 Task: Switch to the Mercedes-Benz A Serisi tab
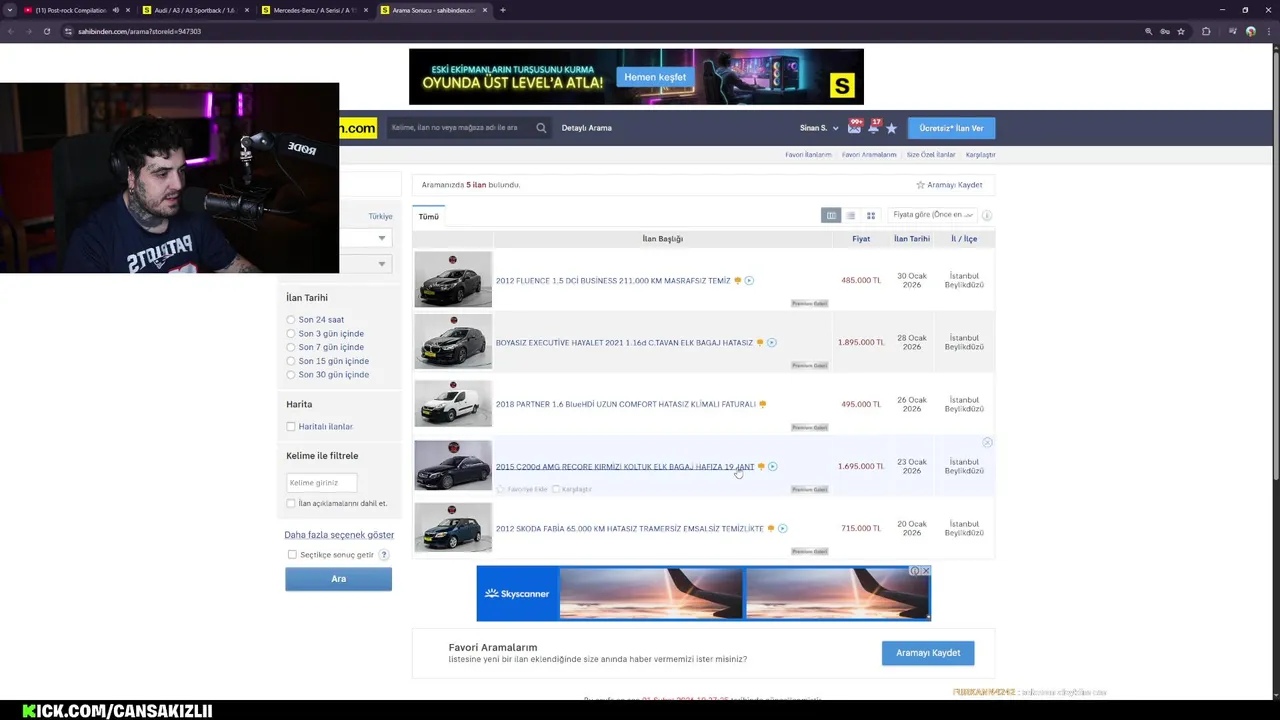tap(313, 10)
